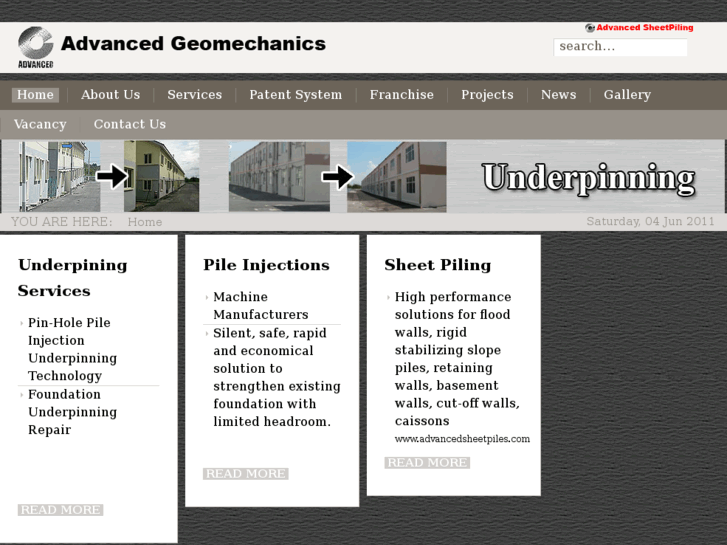This screenshot has width=727, height=545.
Task: Open the Gallery menu item
Action: point(627,95)
